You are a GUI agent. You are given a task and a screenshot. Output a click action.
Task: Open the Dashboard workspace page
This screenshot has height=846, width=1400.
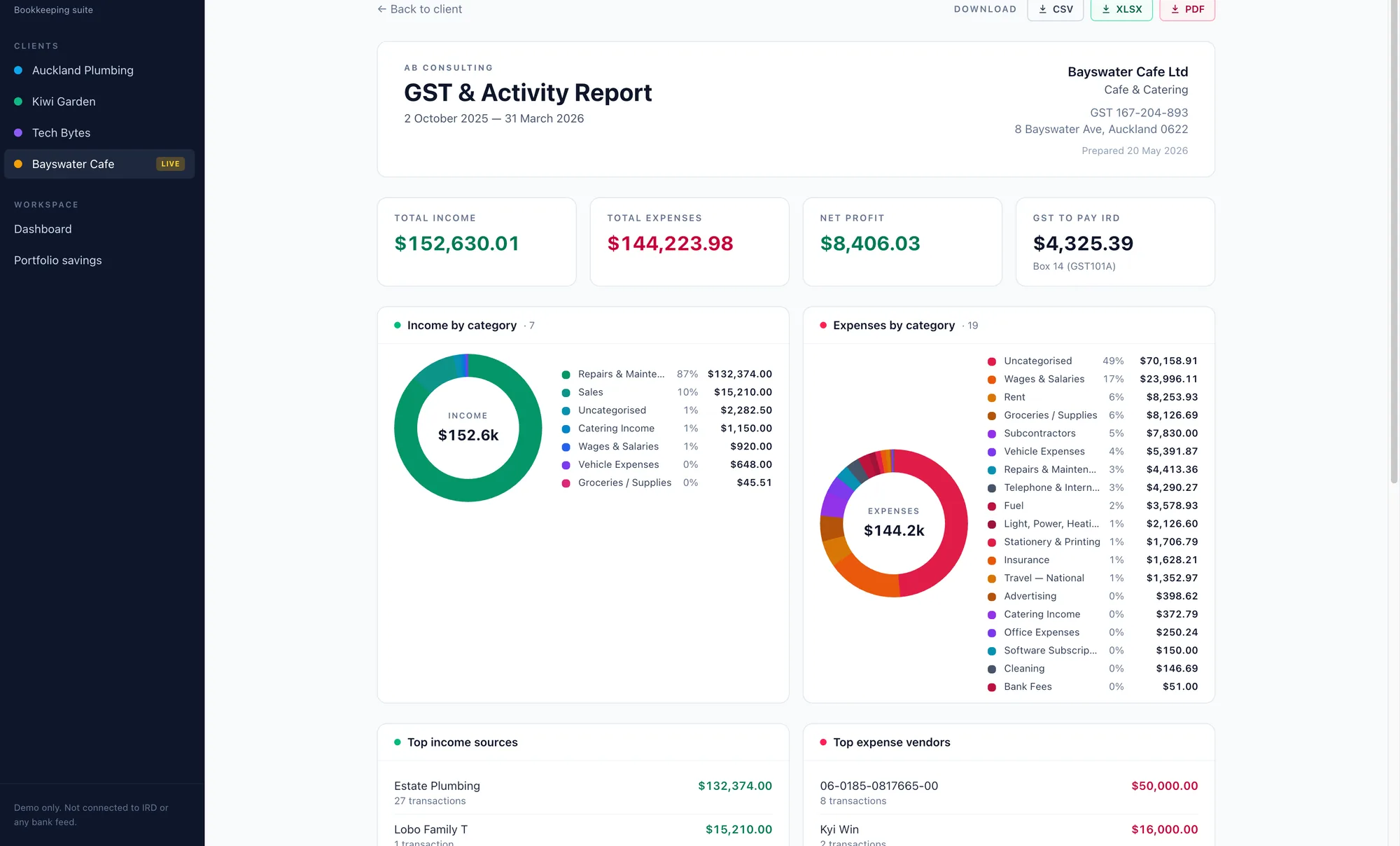pyautogui.click(x=43, y=229)
